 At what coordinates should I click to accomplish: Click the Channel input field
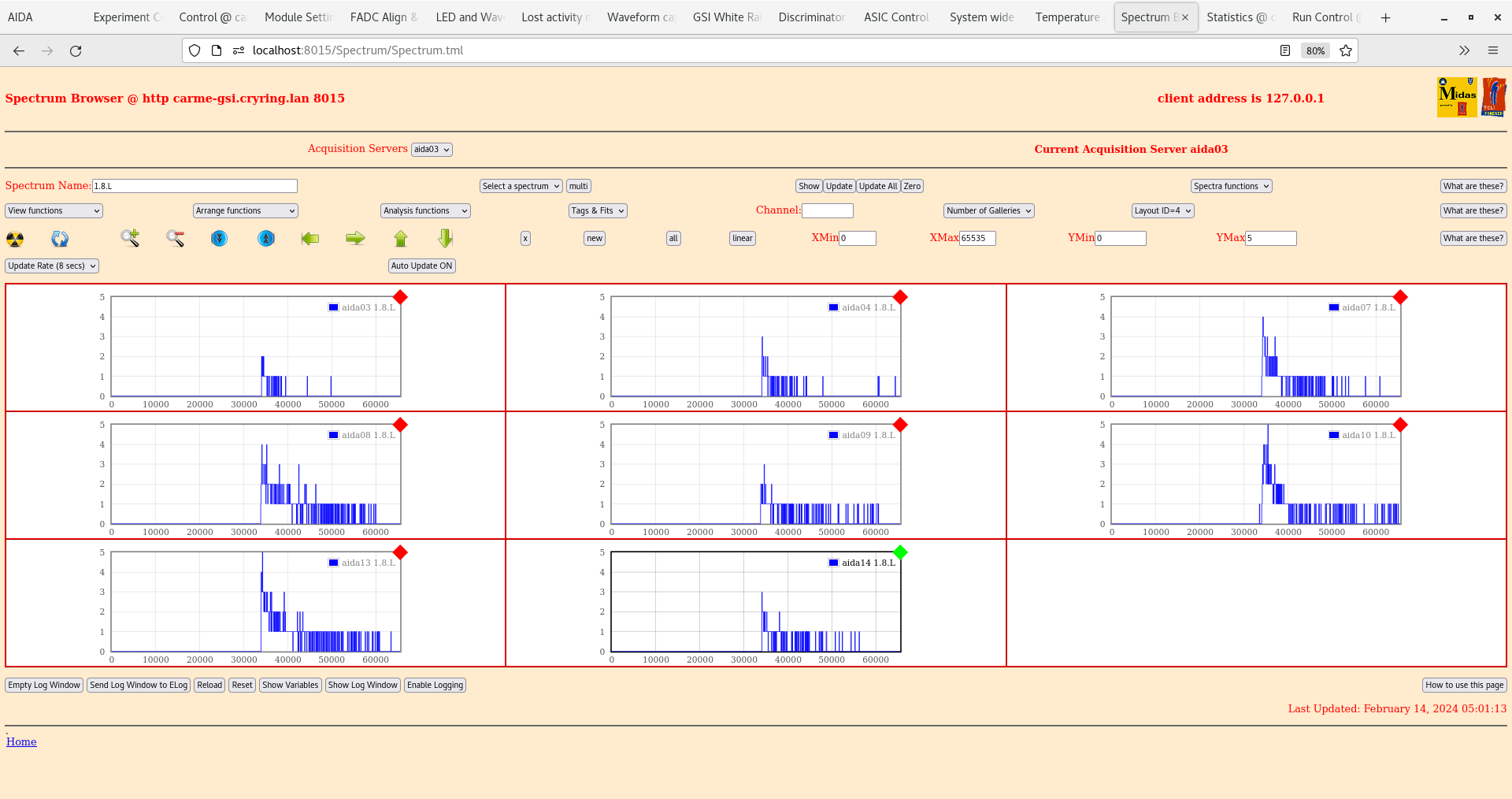click(828, 210)
